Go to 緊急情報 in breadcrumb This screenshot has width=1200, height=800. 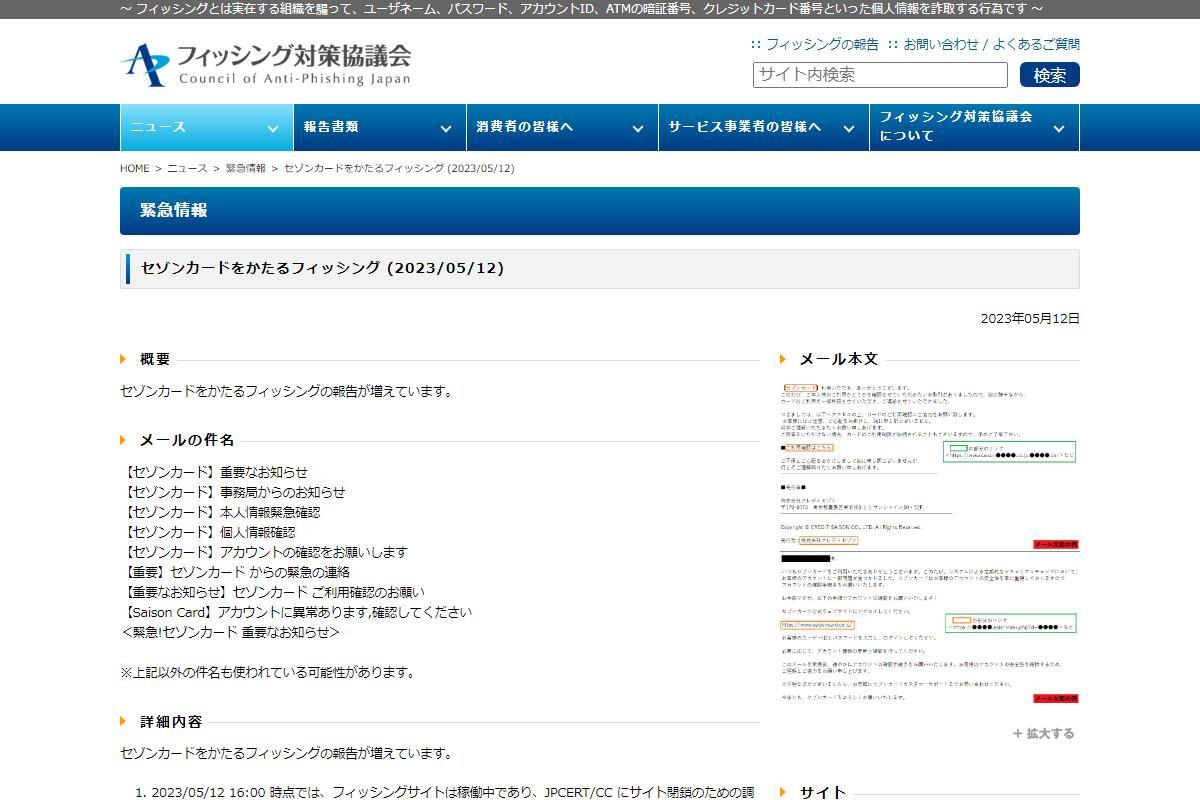coord(245,168)
